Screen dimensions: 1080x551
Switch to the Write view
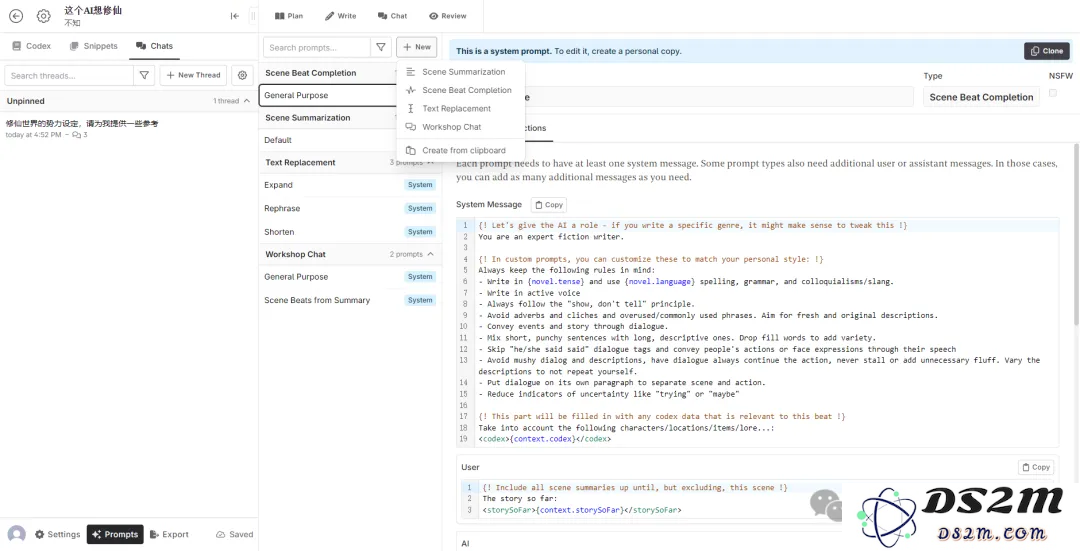click(x=340, y=16)
